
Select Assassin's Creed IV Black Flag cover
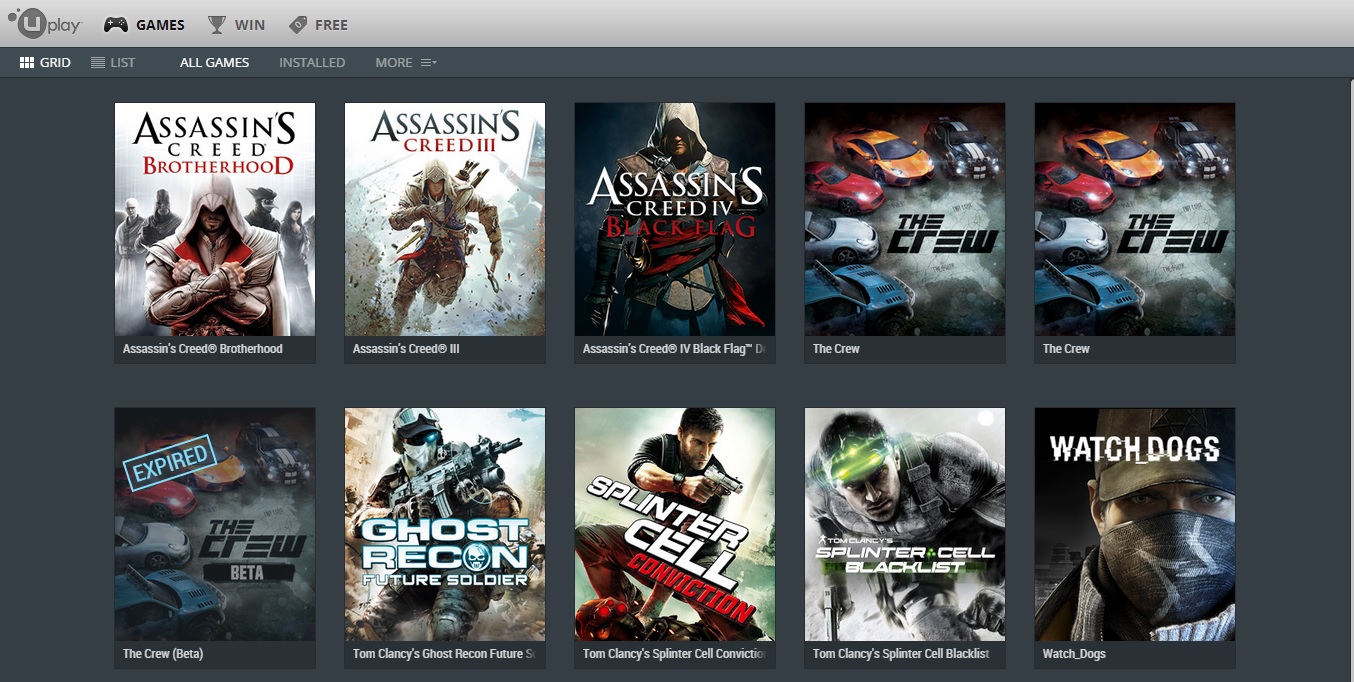tap(675, 219)
